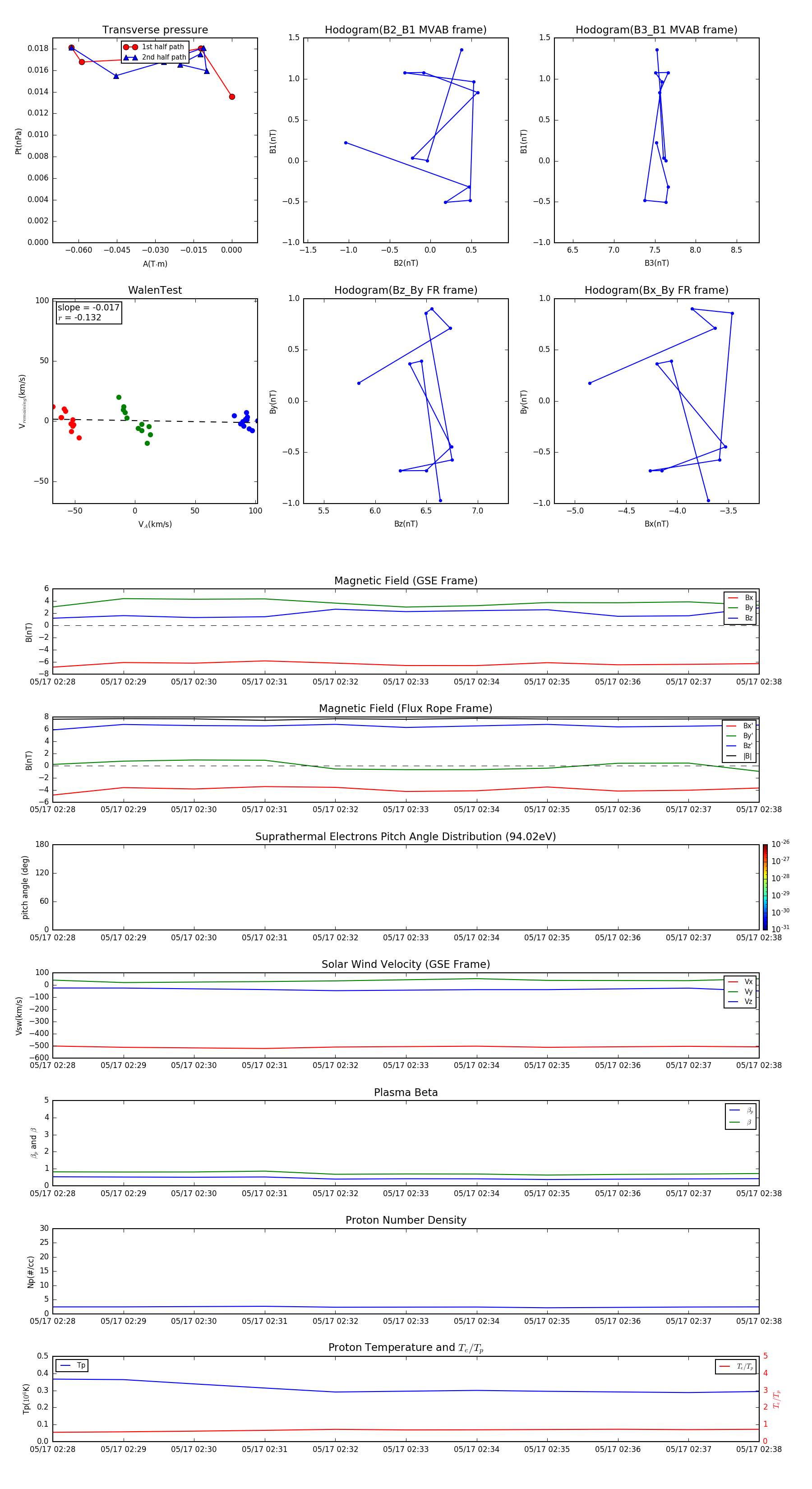812x1489 pixels.
Task: Select the "r = -0.132" annotation text
Action: (80, 317)
